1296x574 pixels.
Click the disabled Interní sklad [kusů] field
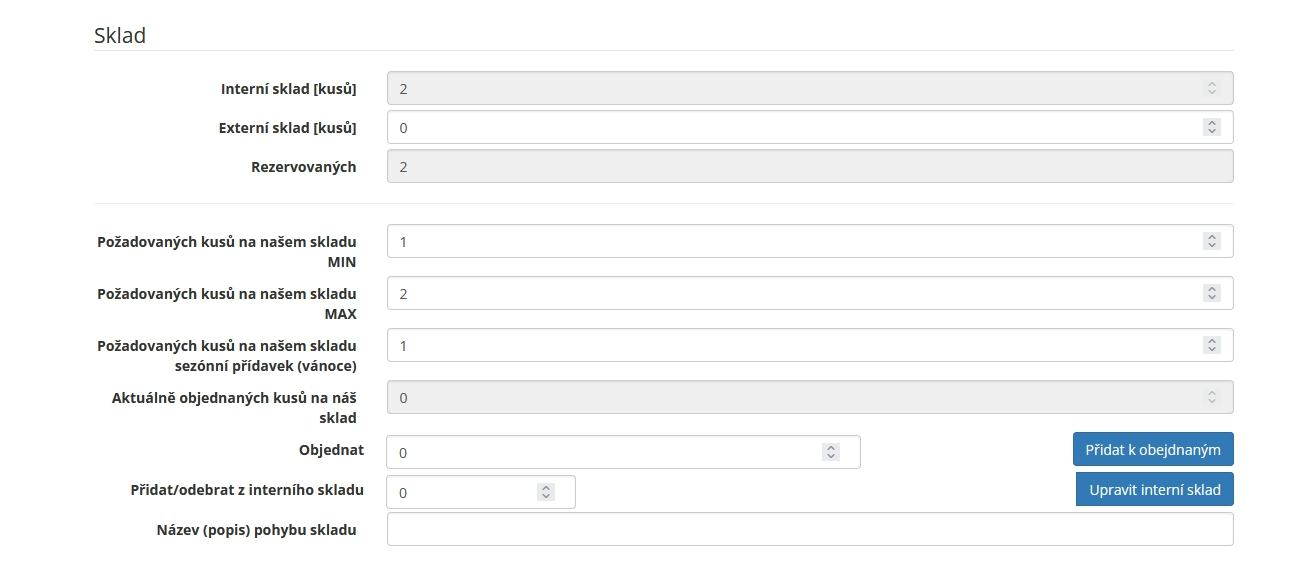(810, 88)
